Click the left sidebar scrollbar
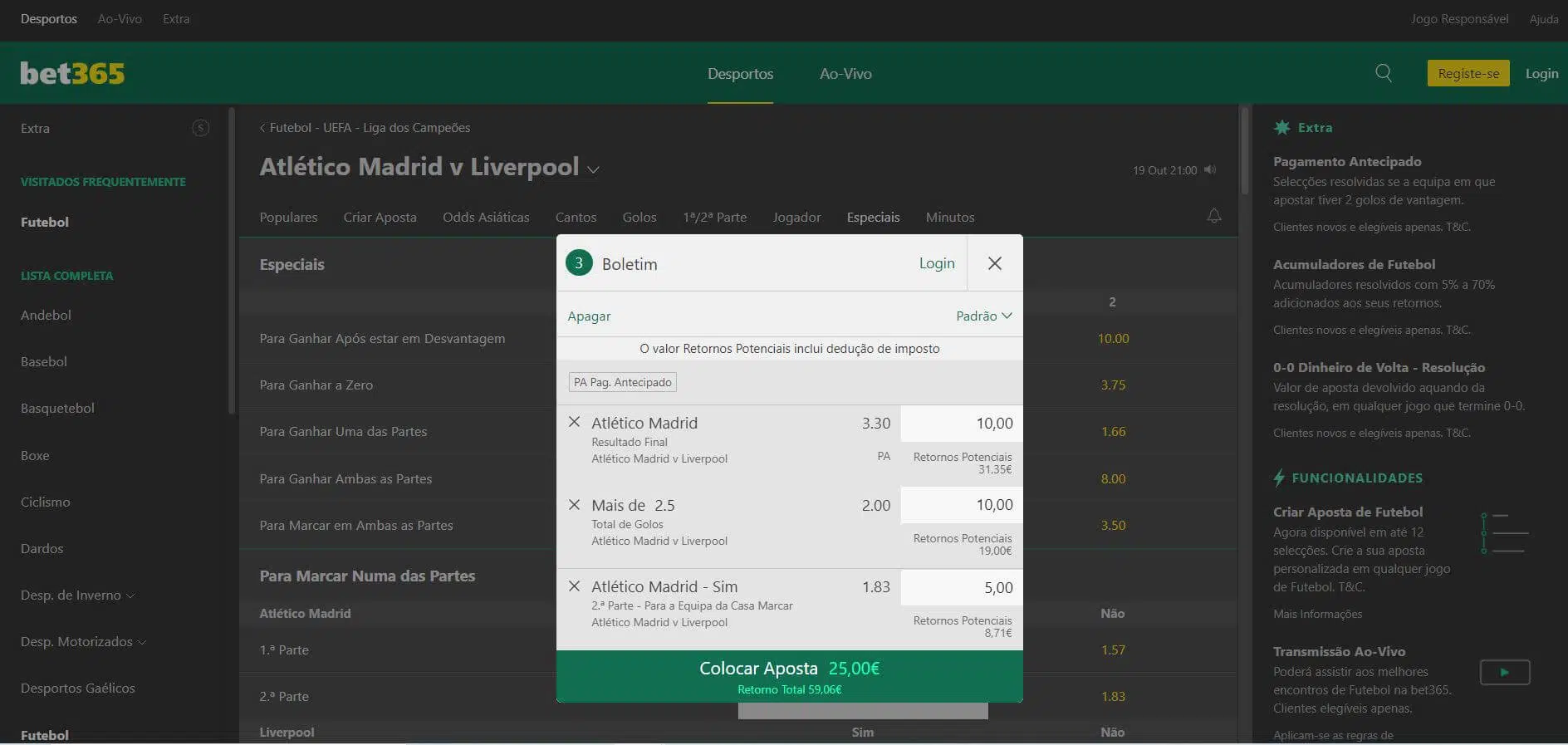Viewport: 1568px width, 745px height. (232, 260)
